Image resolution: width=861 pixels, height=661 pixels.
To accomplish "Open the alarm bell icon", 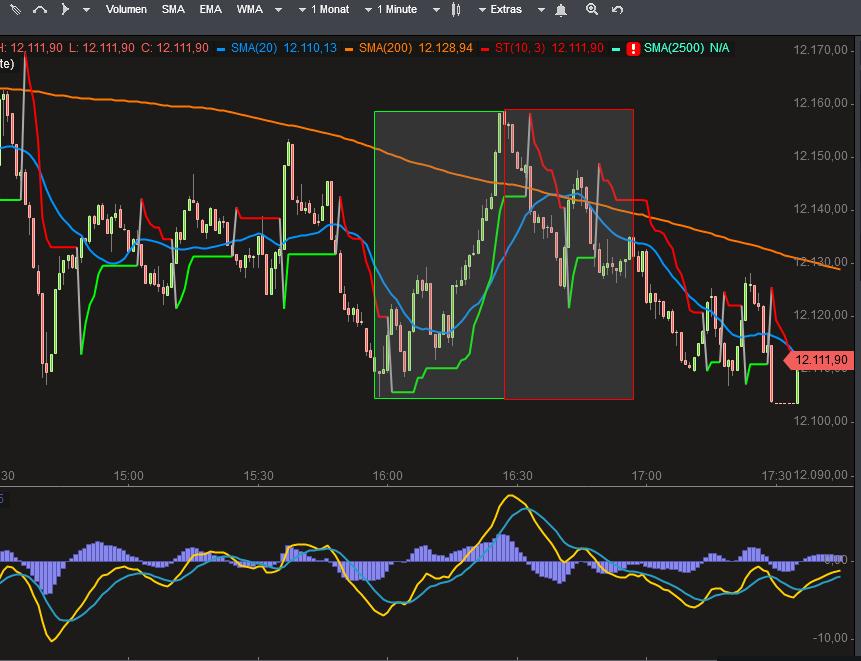I will pyautogui.click(x=560, y=10).
